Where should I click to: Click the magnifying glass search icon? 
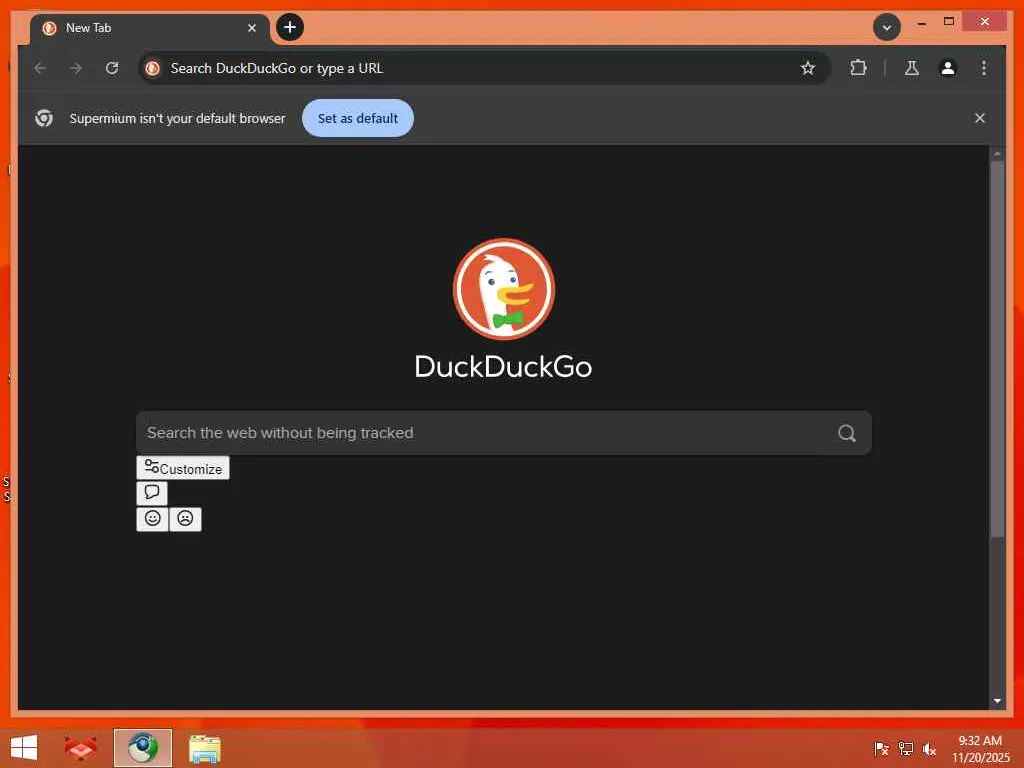[x=847, y=433]
